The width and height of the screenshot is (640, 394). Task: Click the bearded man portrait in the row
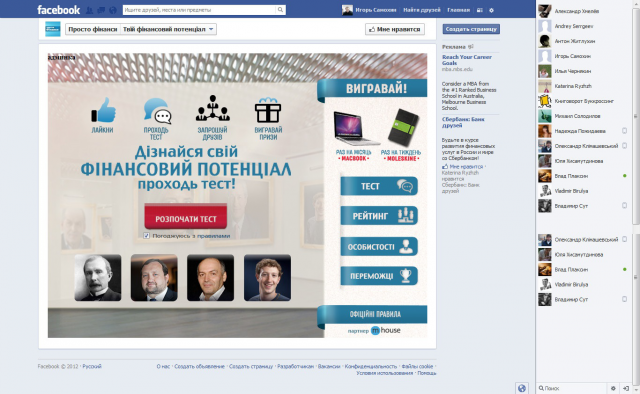click(154, 278)
